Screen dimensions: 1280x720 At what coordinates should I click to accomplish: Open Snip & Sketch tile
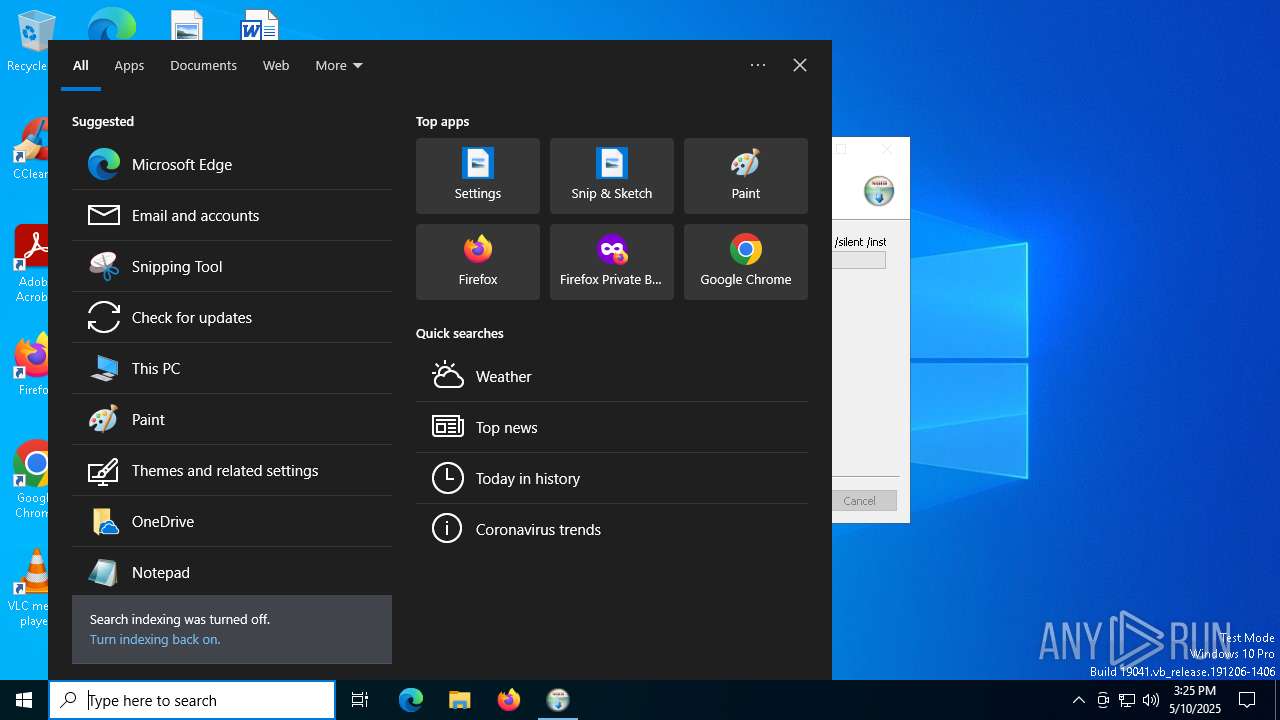point(612,176)
